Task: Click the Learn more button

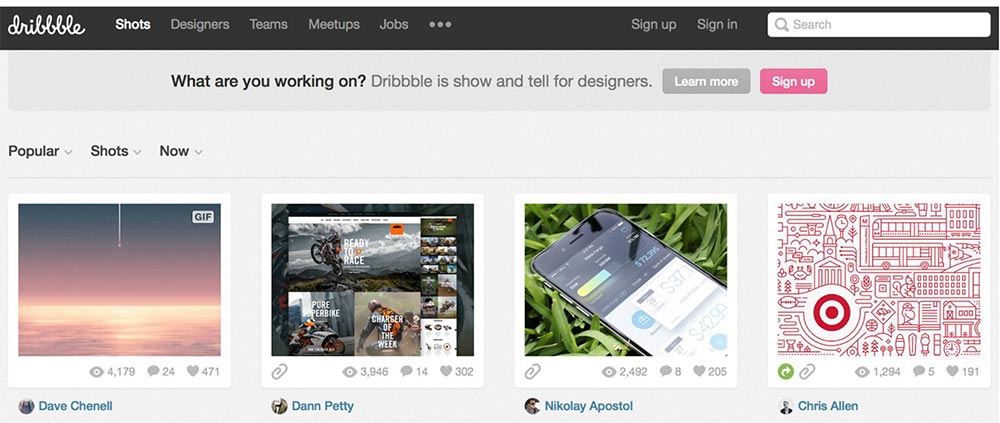Action: 706,81
